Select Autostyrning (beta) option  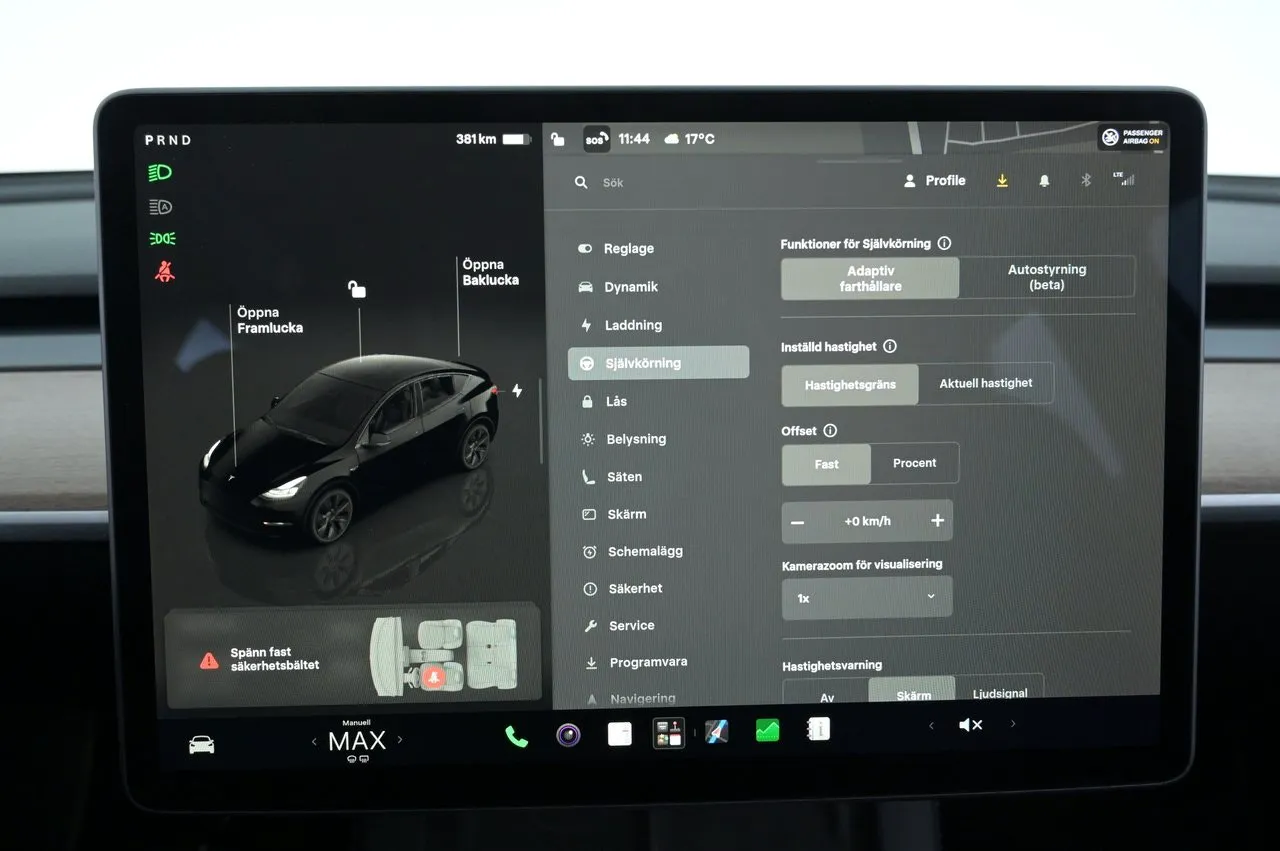tap(1047, 277)
